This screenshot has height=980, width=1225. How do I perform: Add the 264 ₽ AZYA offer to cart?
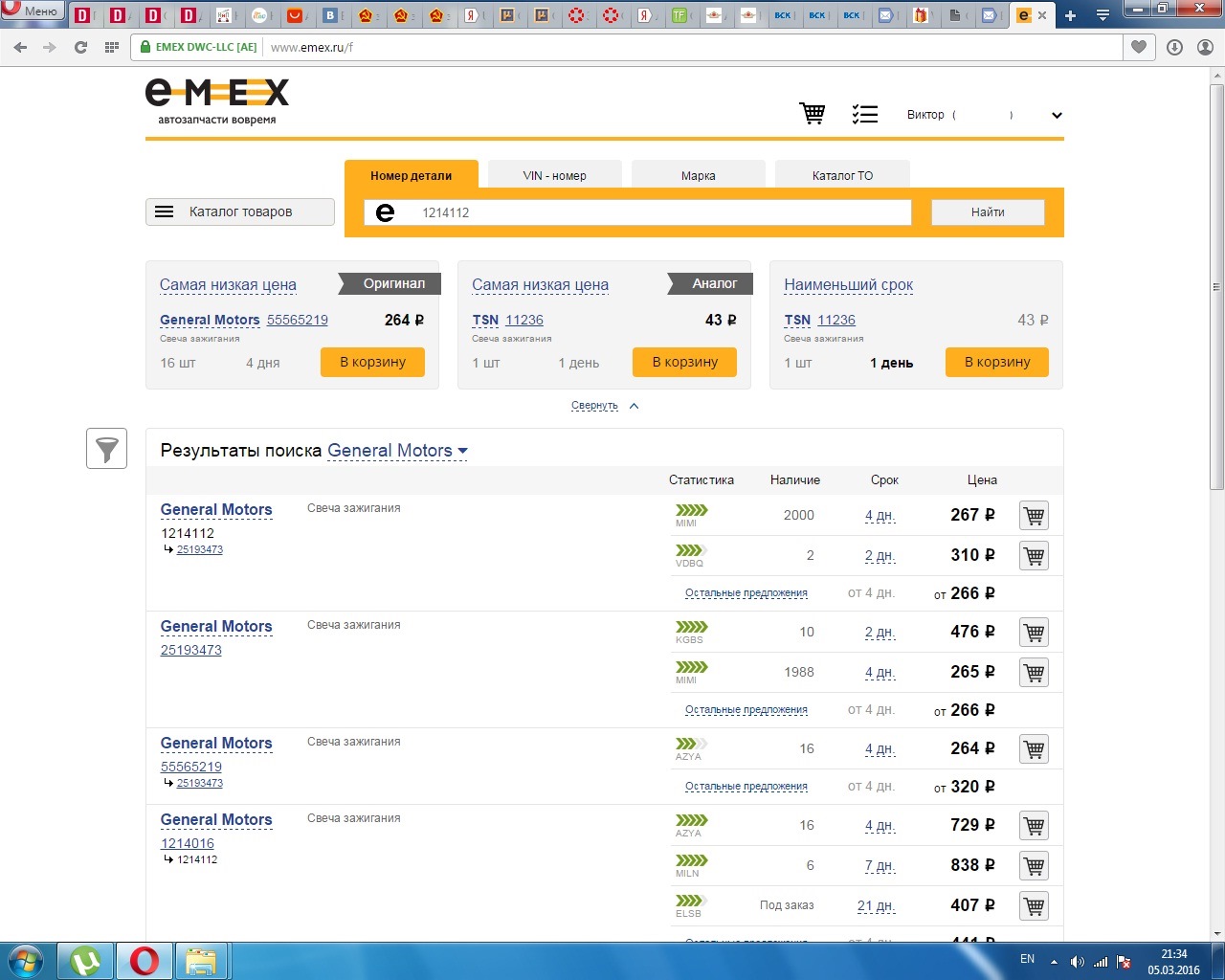[1034, 749]
